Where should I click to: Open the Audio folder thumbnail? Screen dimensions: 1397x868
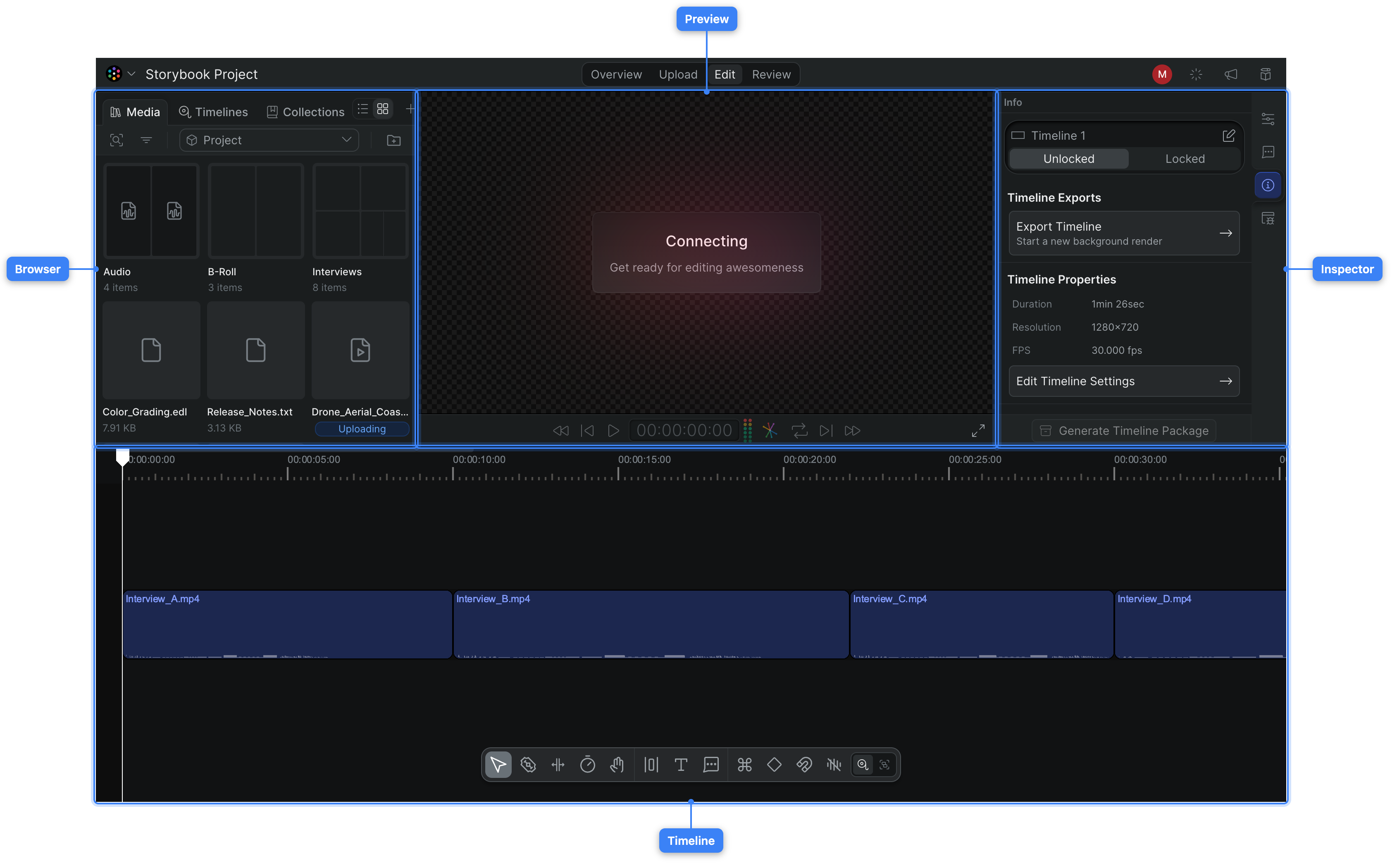click(x=152, y=211)
